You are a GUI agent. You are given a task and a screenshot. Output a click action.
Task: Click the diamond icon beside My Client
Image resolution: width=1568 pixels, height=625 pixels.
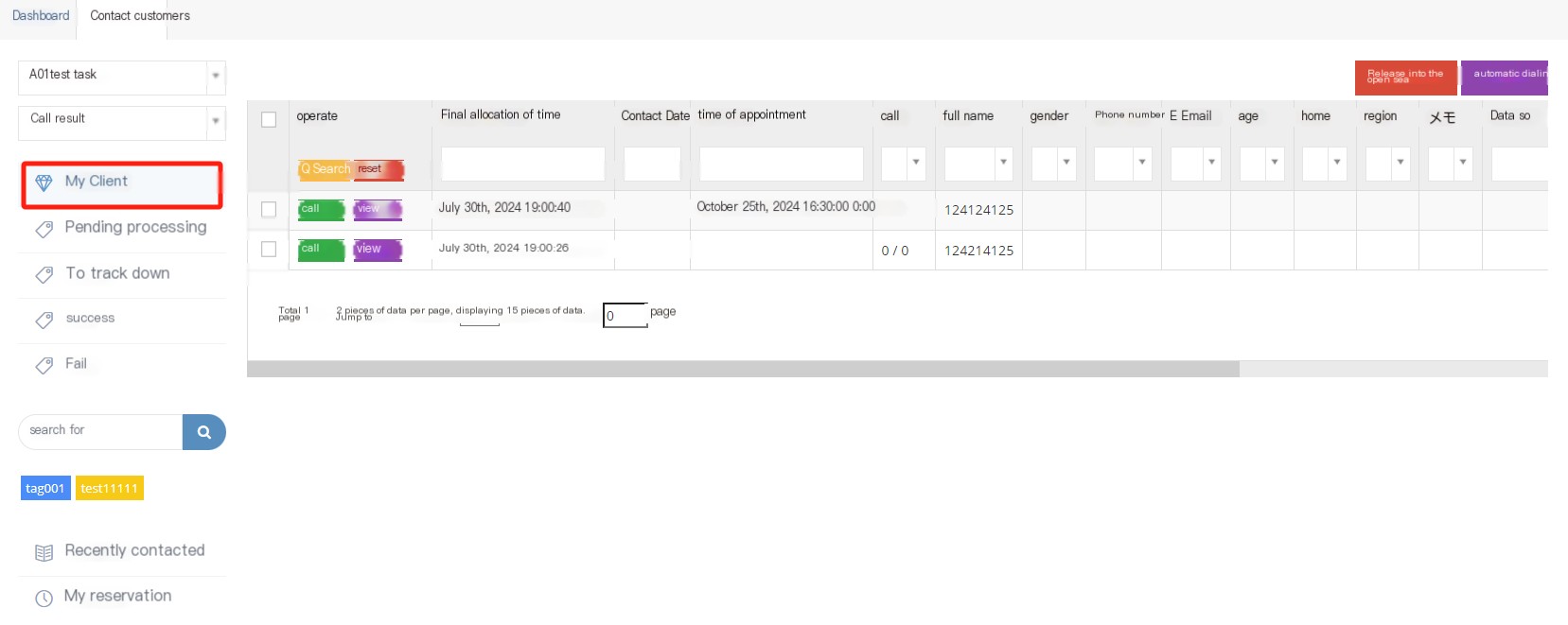coord(44,182)
